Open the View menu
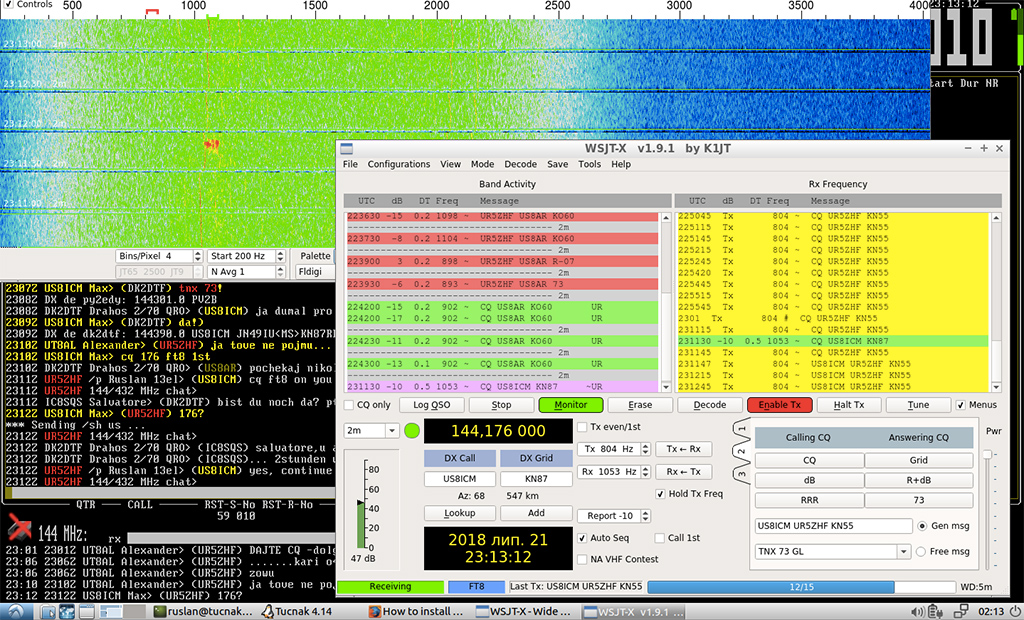The image size is (1024, 620). (x=450, y=164)
